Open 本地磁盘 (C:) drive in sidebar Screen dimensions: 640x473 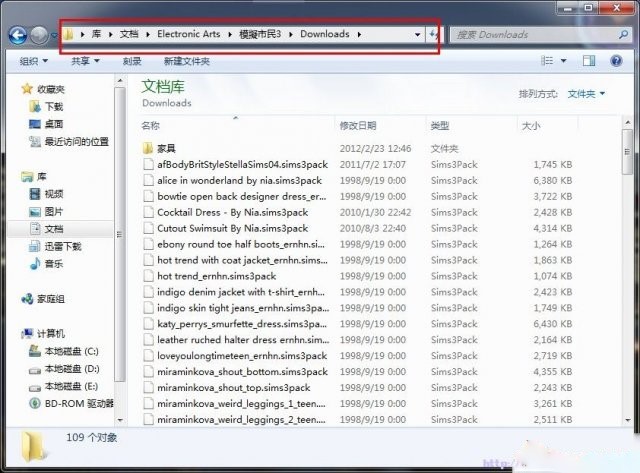(x=70, y=351)
